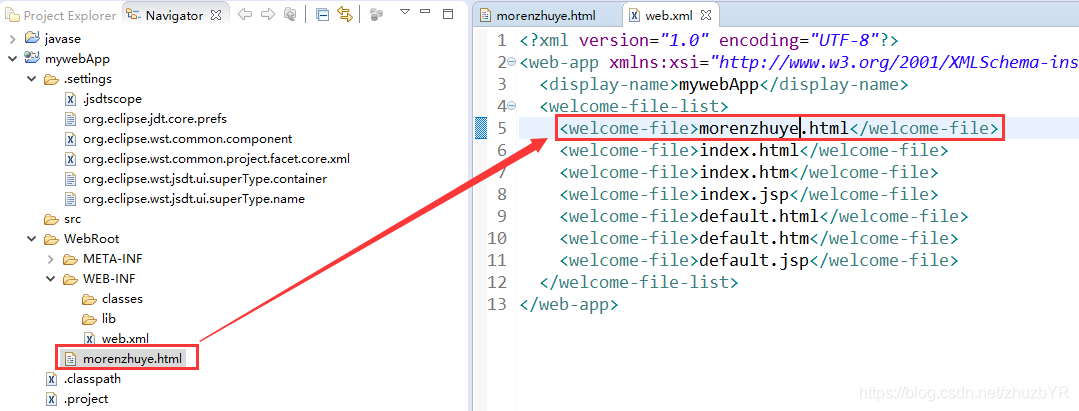Viewport: 1079px width, 411px height.
Task: Click the Forward arrow in Navigator toolbar
Action: pos(268,14)
